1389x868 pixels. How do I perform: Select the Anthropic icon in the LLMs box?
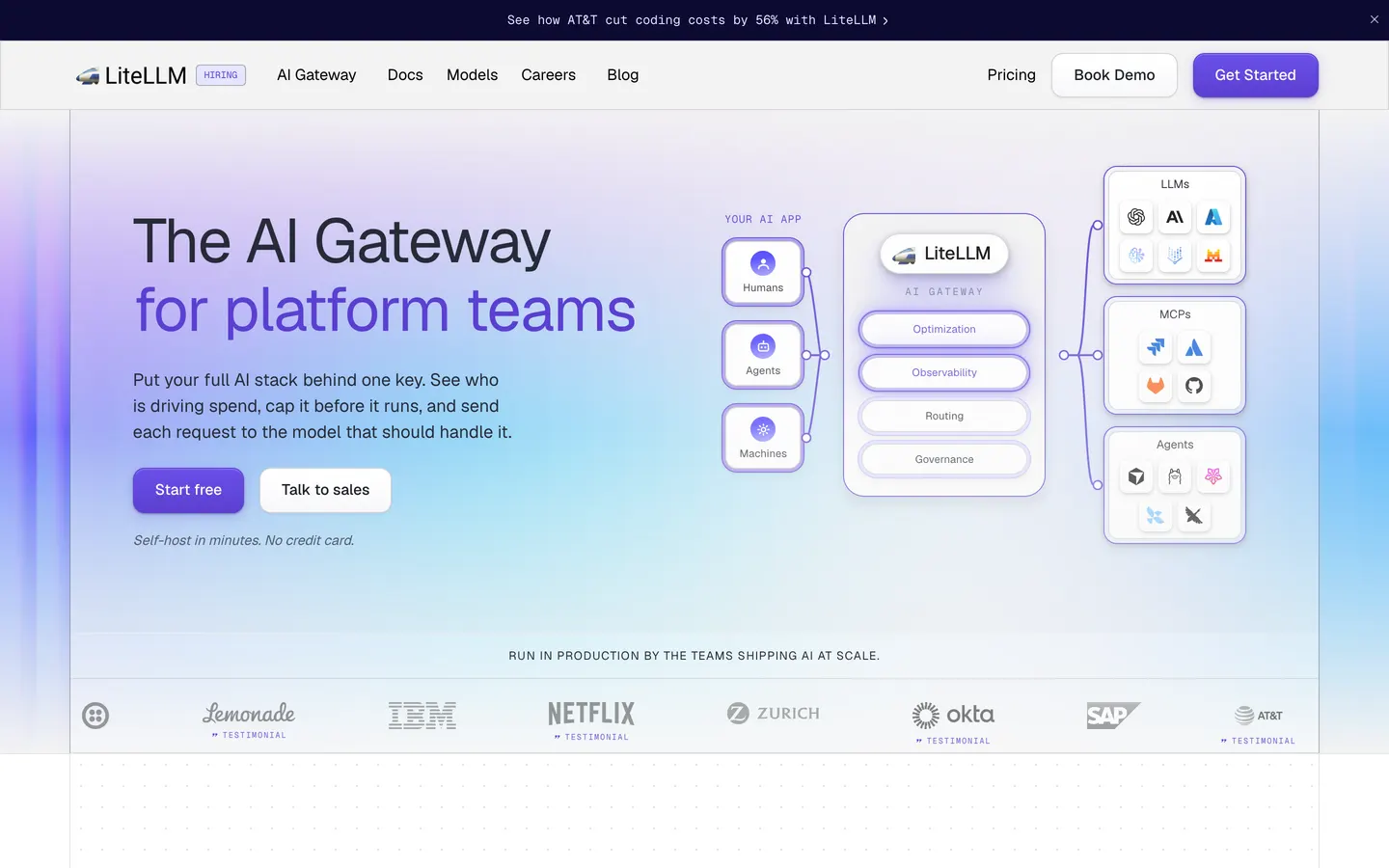click(x=1175, y=217)
